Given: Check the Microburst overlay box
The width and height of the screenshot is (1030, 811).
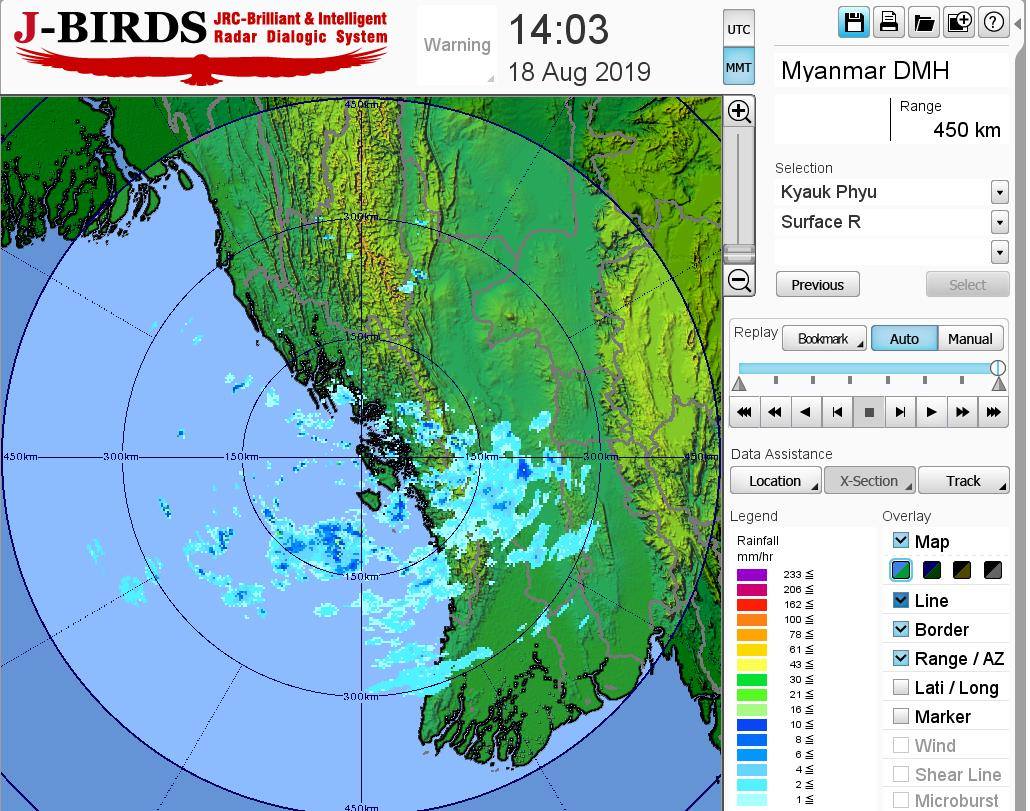Looking at the screenshot, I should [x=901, y=800].
